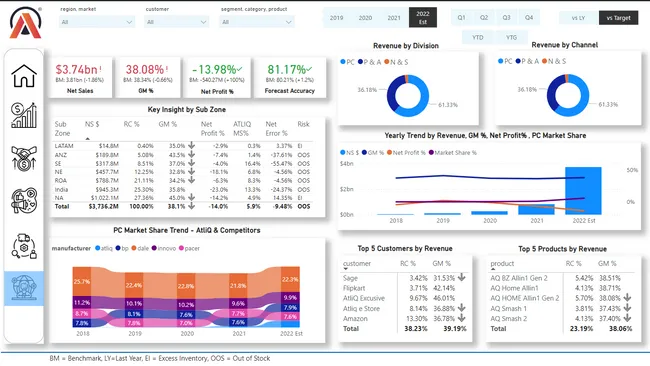Click AtliQ Exclusive customer row
Image resolution: width=650 pixels, height=366 pixels.
point(405,298)
